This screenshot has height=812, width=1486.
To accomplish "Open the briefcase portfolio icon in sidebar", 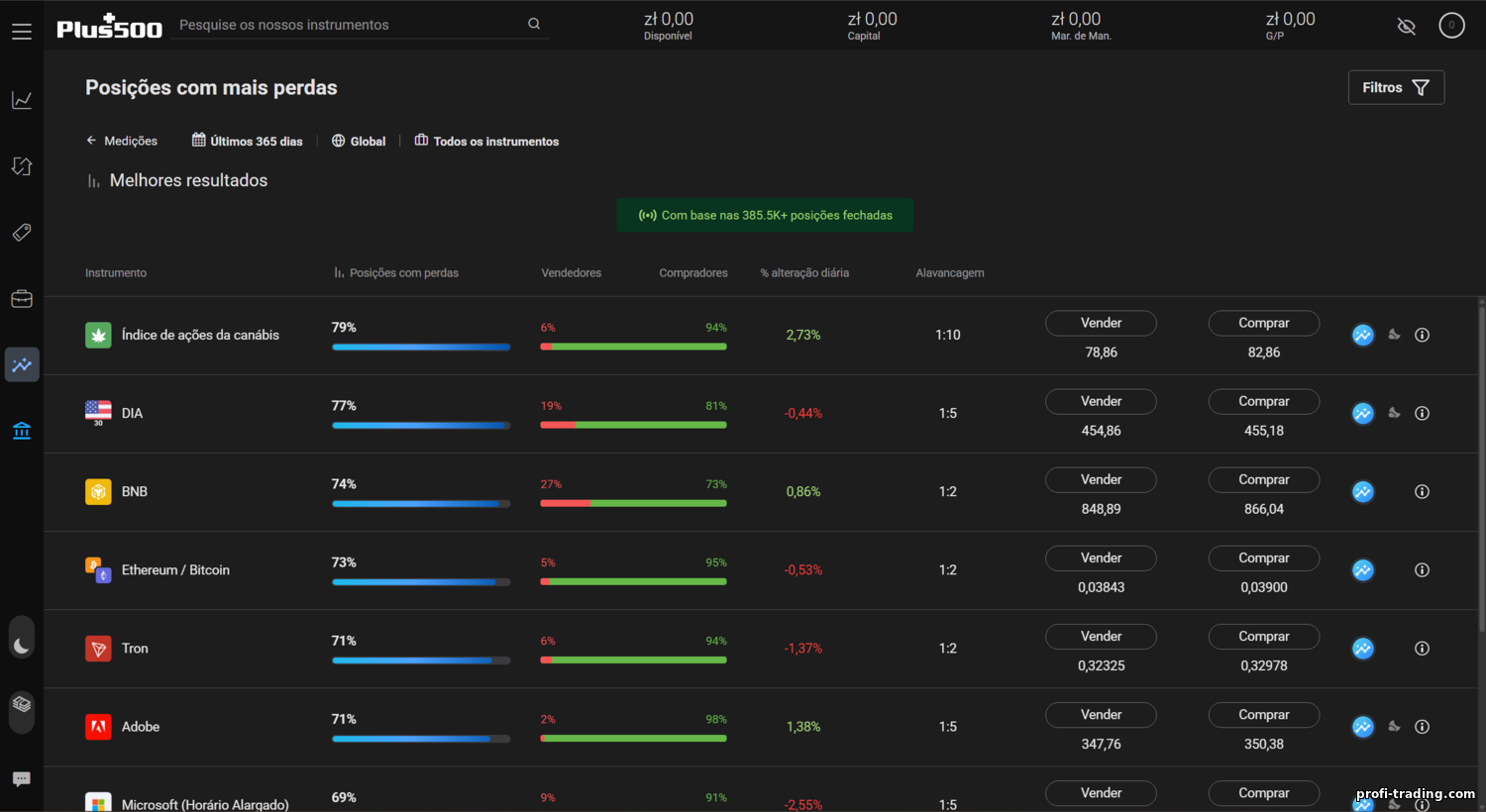I will click(x=22, y=299).
